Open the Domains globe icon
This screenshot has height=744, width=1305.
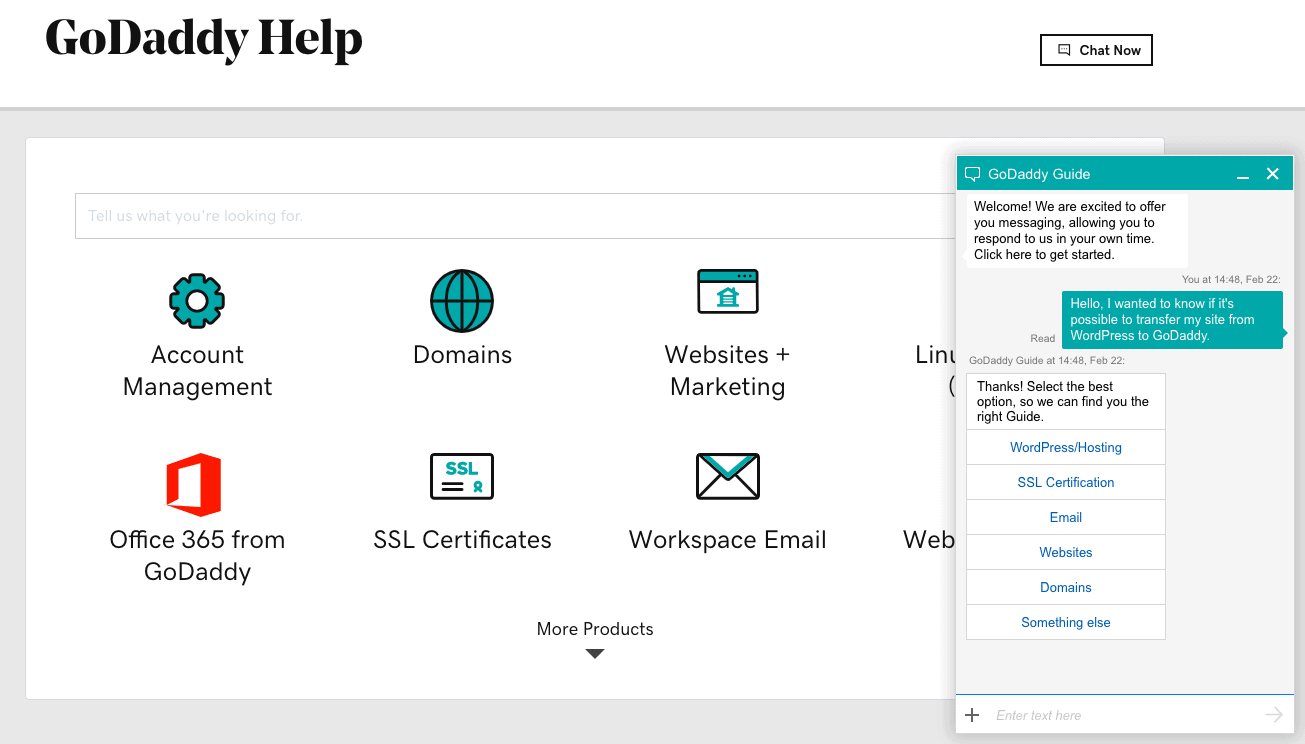point(462,300)
